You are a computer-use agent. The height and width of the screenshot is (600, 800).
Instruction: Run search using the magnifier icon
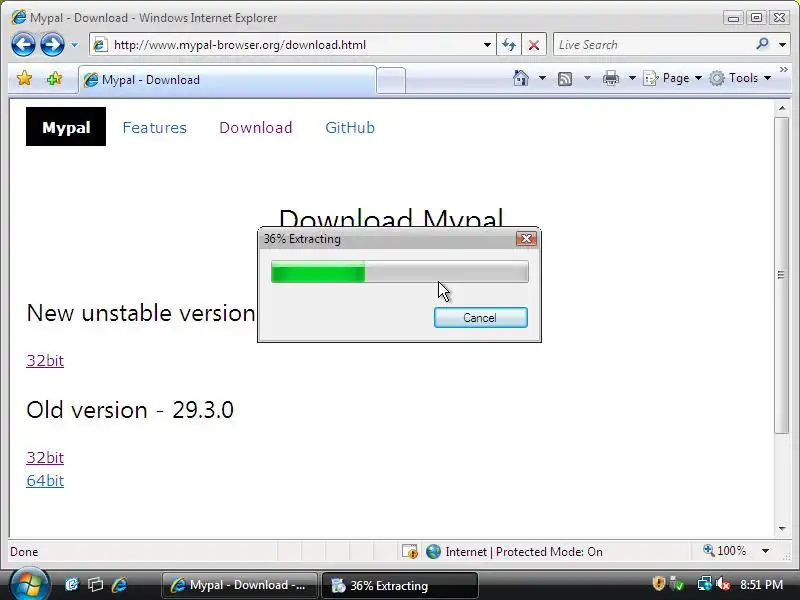[x=763, y=44]
